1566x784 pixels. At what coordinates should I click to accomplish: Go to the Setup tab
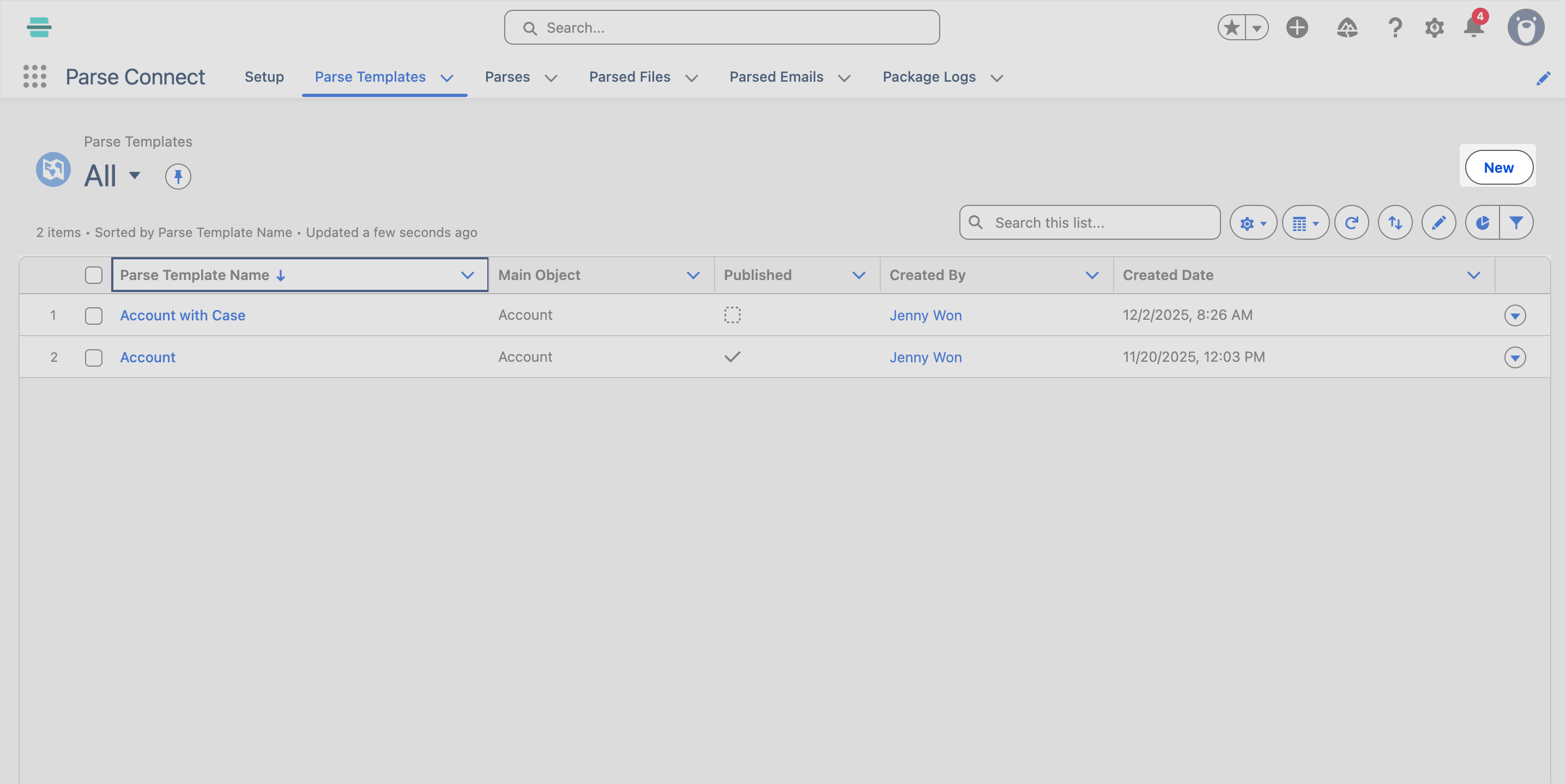[x=264, y=77]
